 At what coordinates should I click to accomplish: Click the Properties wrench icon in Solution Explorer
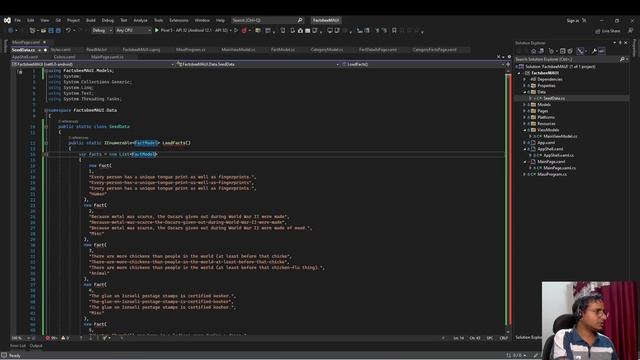pyautogui.click(x=594, y=51)
